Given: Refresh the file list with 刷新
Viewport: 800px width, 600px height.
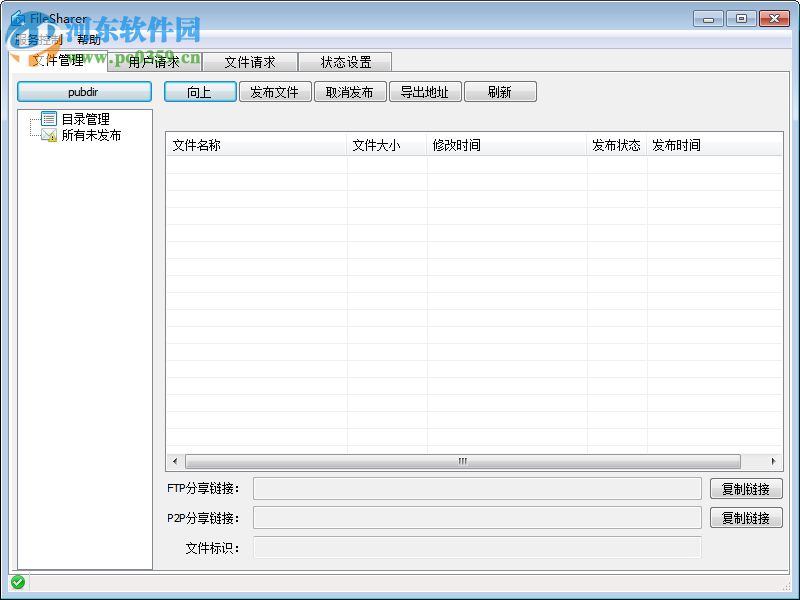Looking at the screenshot, I should point(500,91).
